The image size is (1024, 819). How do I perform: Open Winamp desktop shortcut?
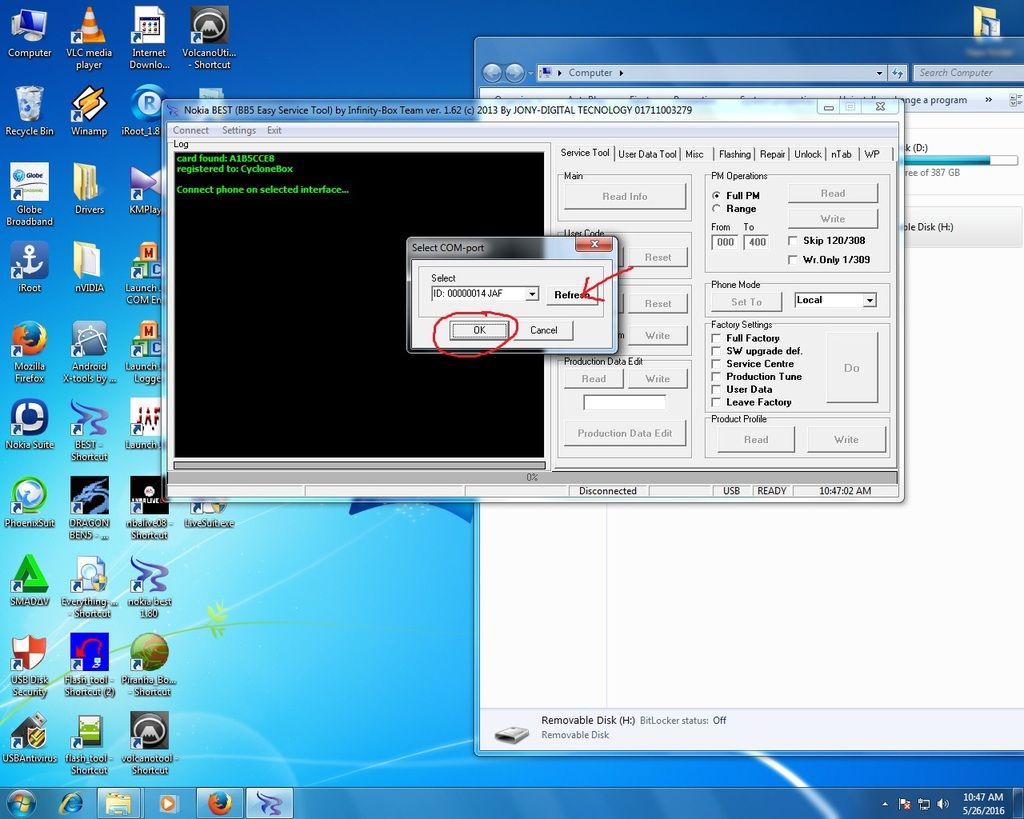click(x=89, y=104)
